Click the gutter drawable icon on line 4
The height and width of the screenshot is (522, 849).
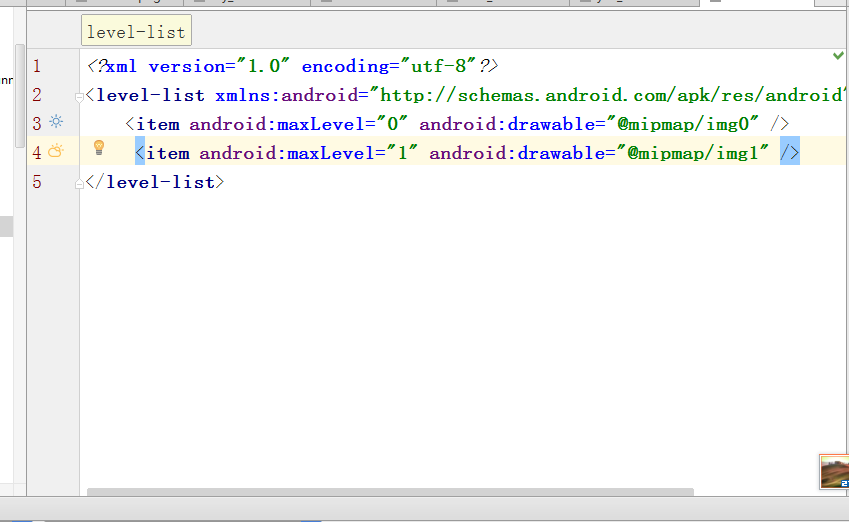[56, 151]
